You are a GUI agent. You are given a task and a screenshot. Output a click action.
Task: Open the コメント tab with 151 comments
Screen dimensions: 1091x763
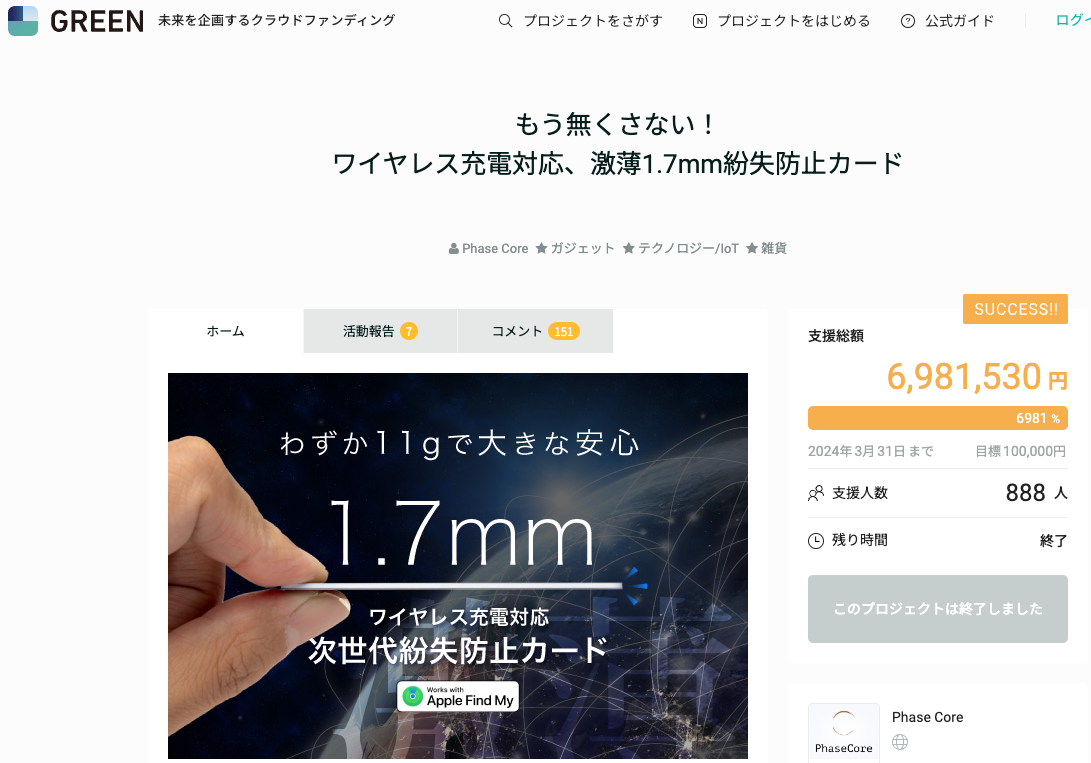535,331
